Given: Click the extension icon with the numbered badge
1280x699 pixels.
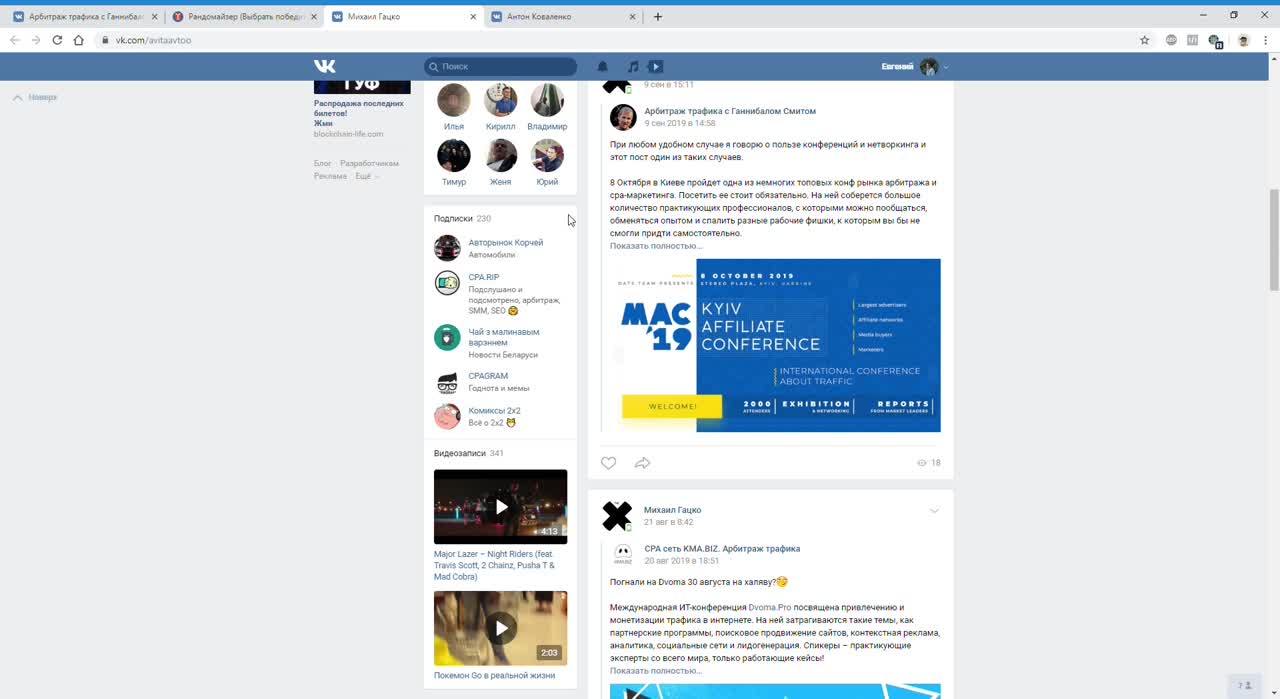Looking at the screenshot, I should pyautogui.click(x=1215, y=41).
